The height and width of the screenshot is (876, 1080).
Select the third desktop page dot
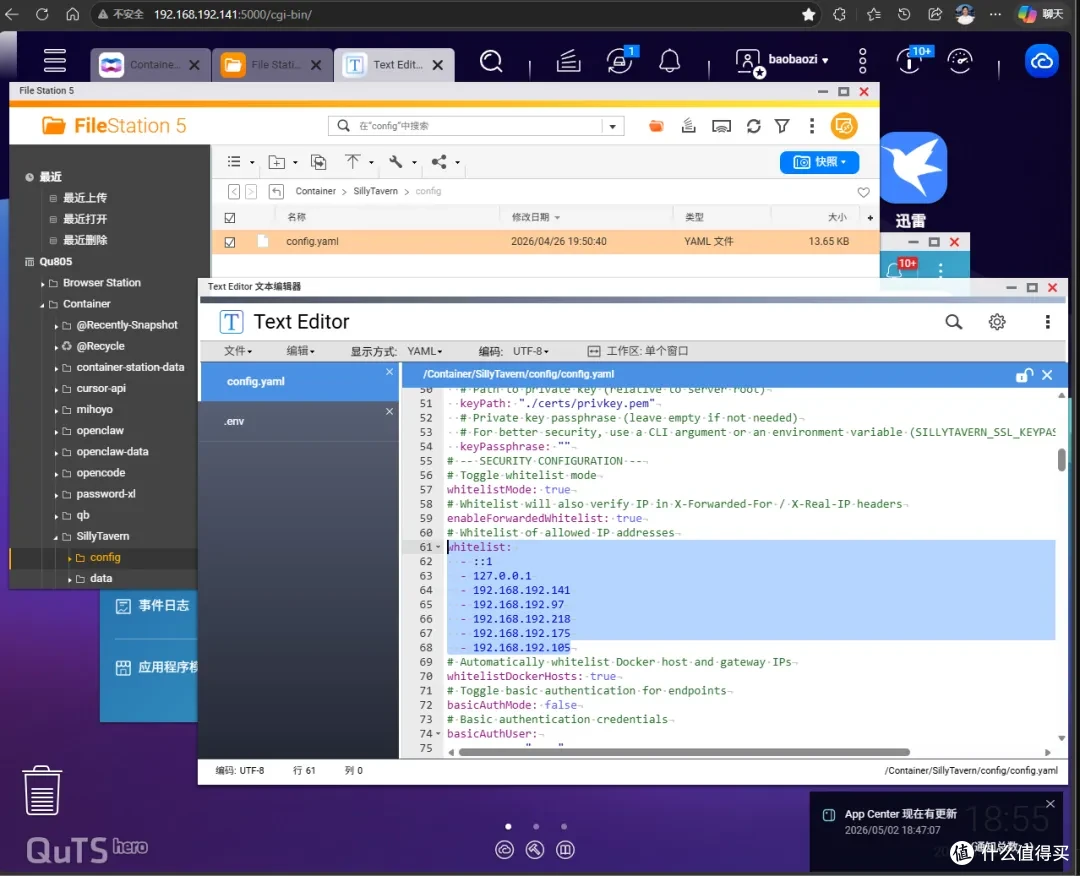(564, 826)
